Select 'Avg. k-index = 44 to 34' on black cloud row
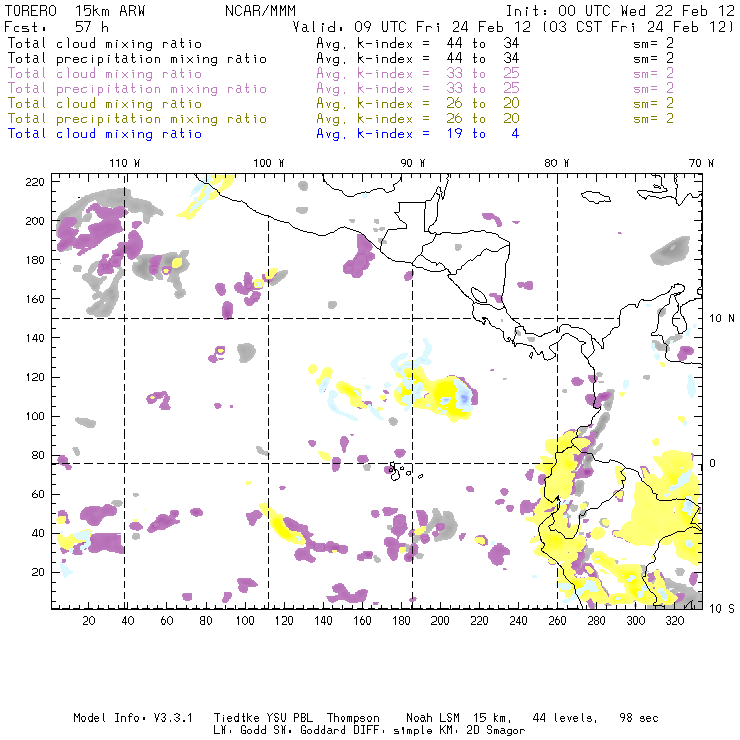Viewport: 740px width, 740px height. 418,44
